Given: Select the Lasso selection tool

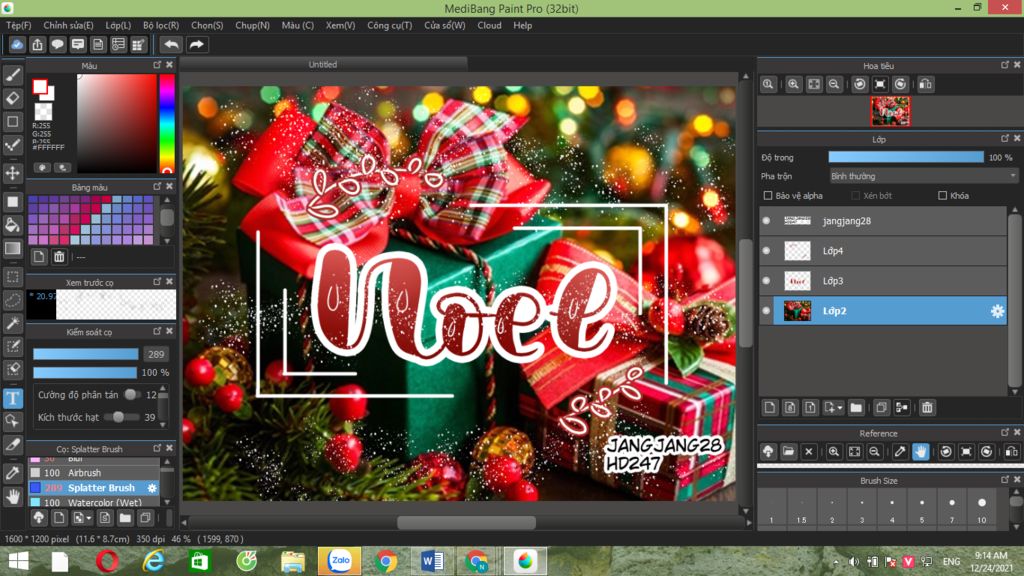Looking at the screenshot, I should coord(12,300).
